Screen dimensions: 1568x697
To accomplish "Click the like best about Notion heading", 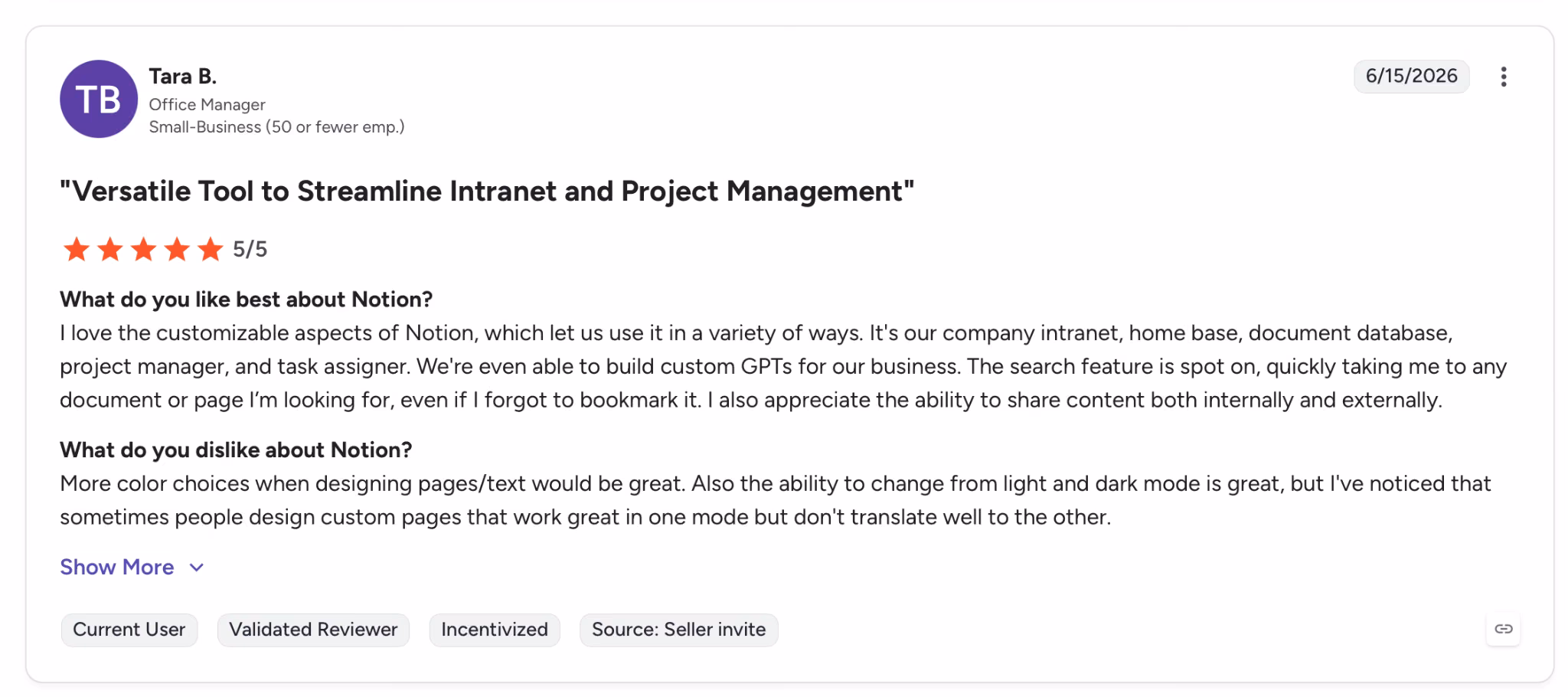I will (247, 299).
